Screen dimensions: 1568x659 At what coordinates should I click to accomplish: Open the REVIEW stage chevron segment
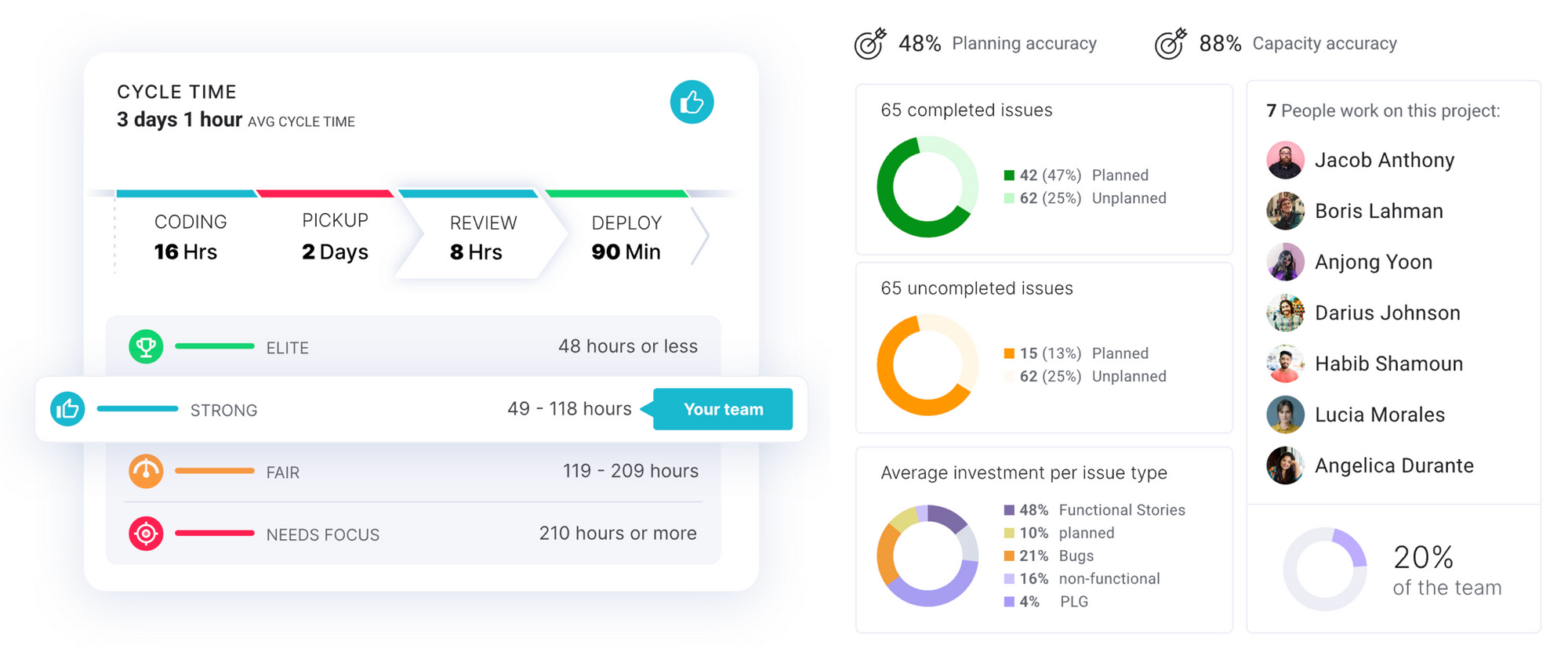482,235
